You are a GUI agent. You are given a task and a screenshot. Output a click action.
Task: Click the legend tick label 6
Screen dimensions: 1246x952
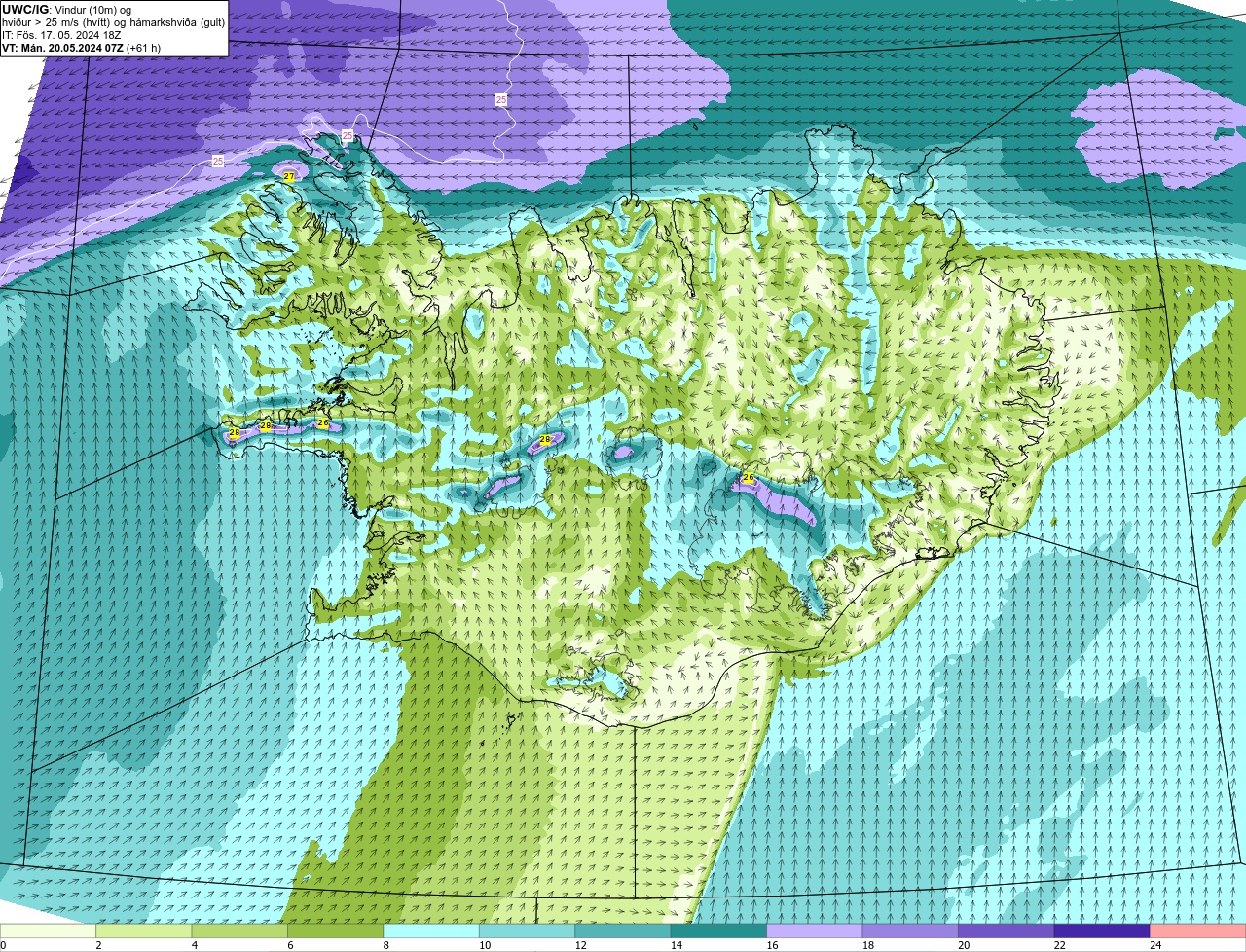(x=290, y=945)
